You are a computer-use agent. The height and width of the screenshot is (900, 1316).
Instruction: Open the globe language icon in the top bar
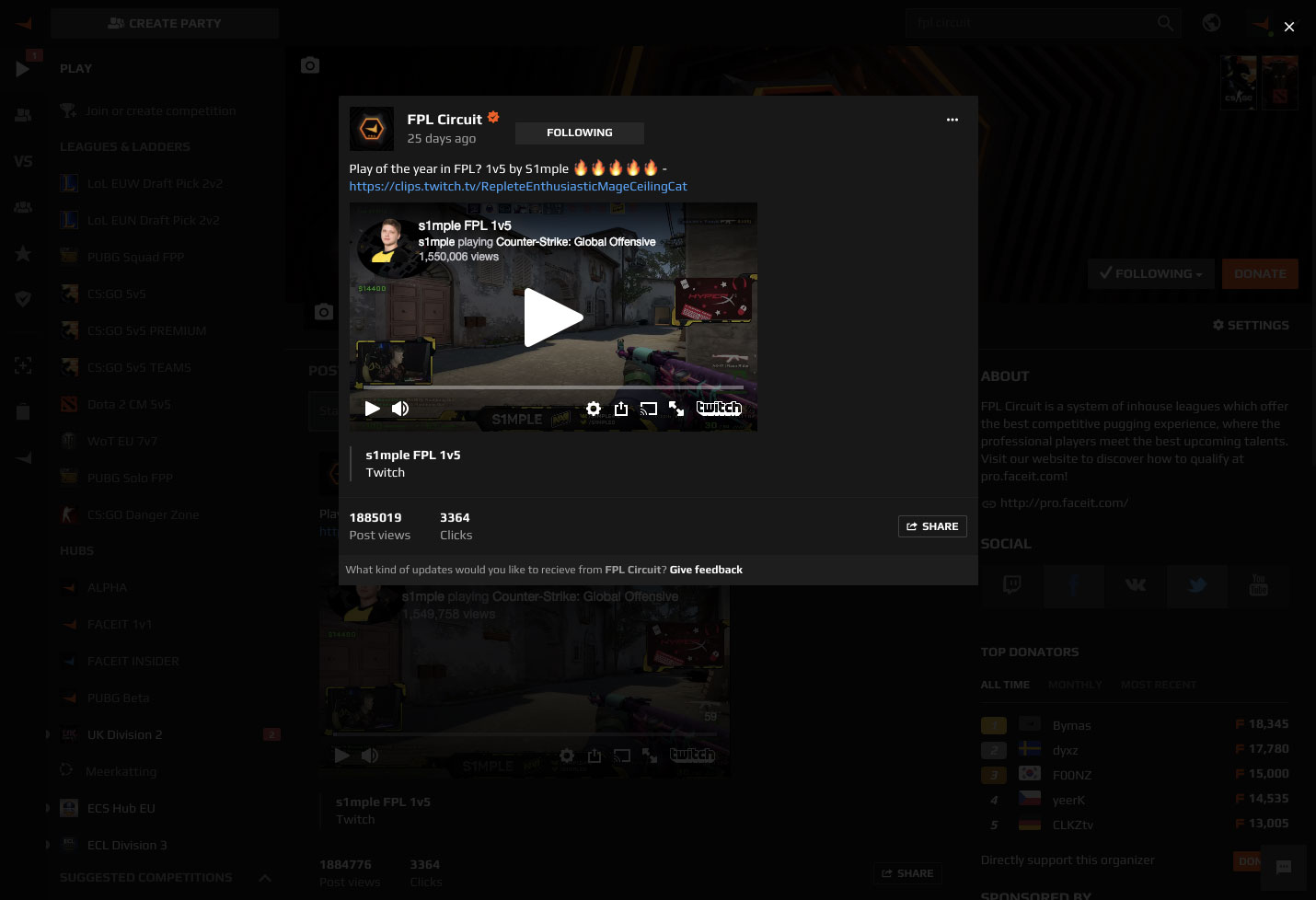click(1212, 23)
